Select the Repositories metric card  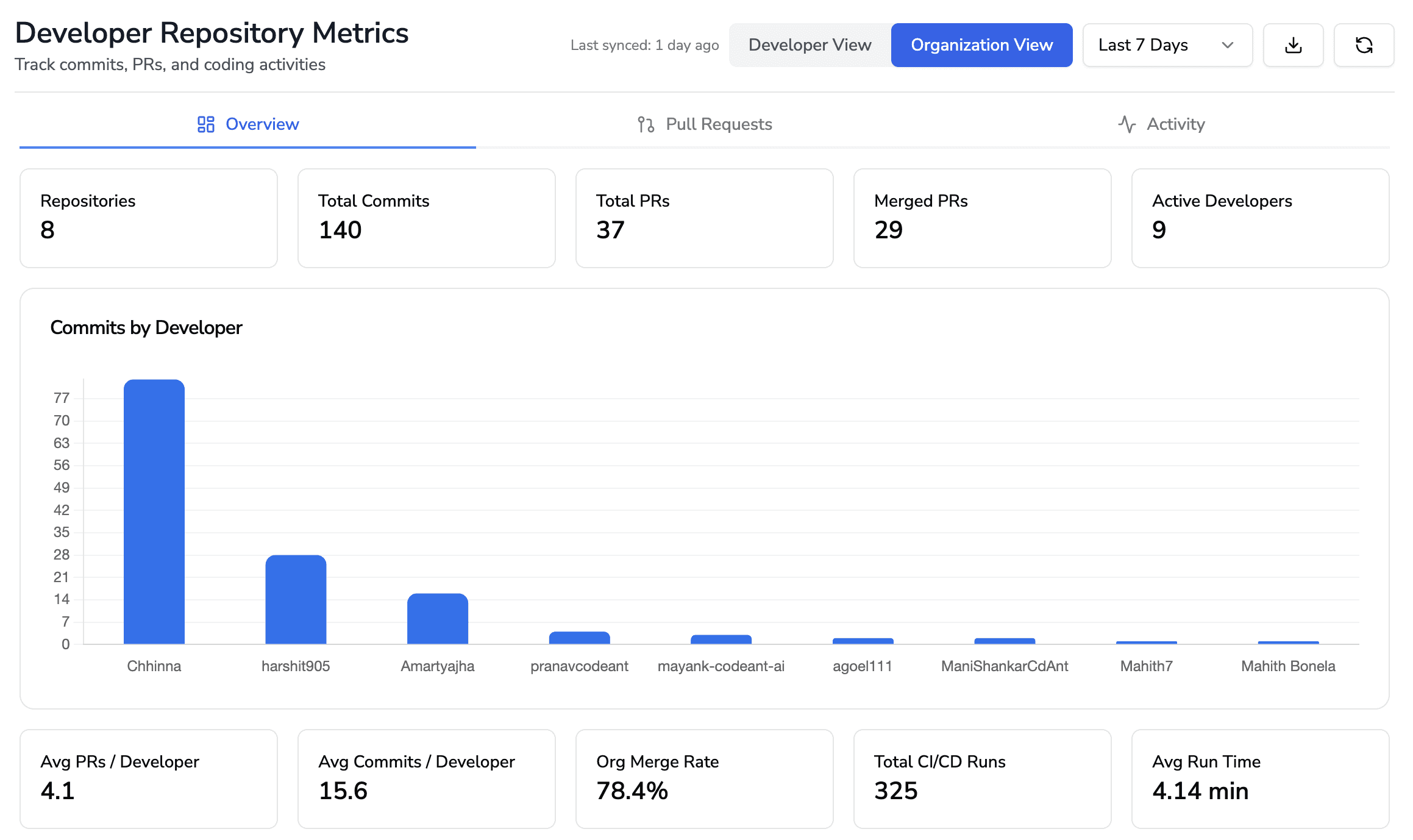point(148,218)
